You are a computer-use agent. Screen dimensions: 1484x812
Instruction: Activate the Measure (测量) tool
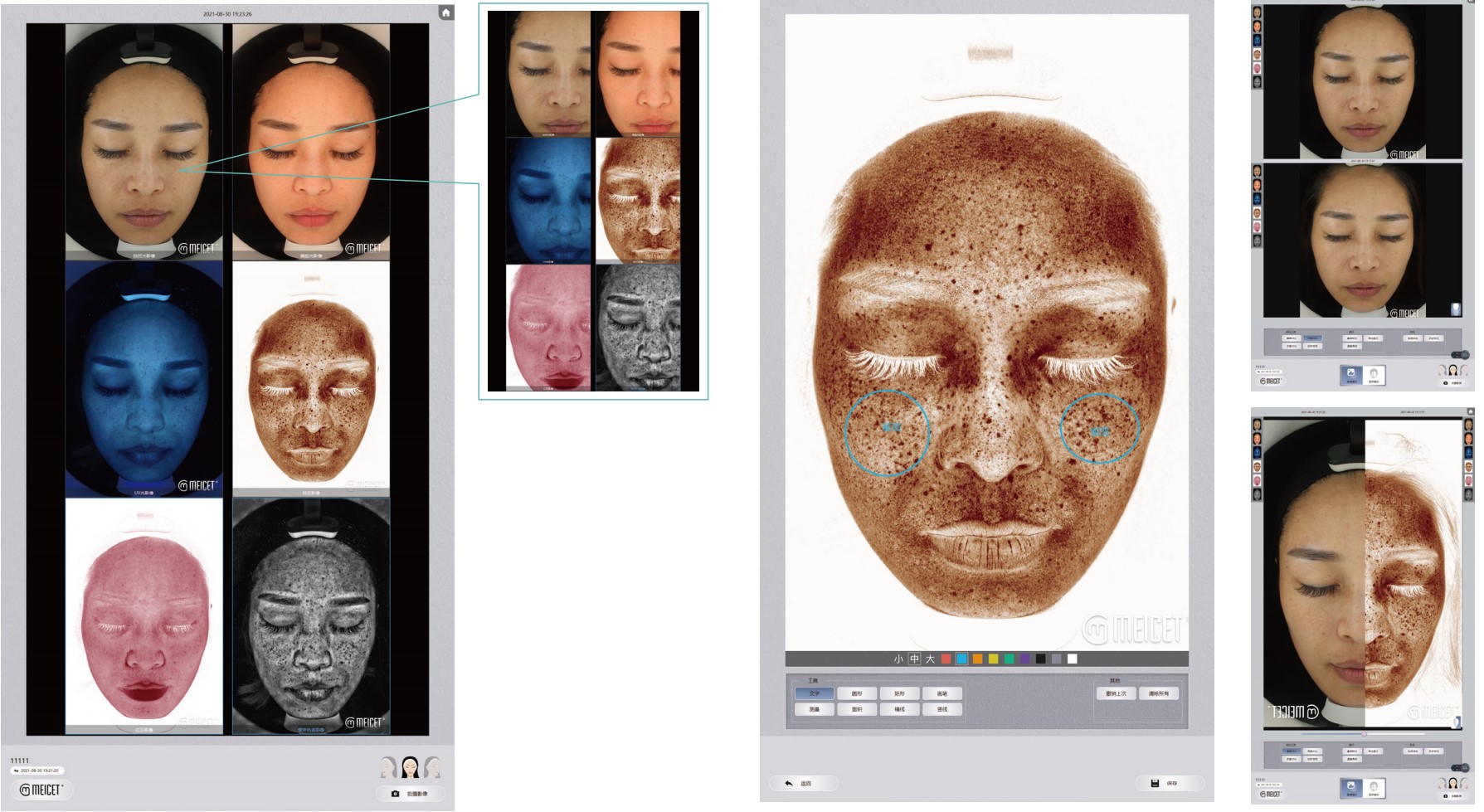[815, 710]
